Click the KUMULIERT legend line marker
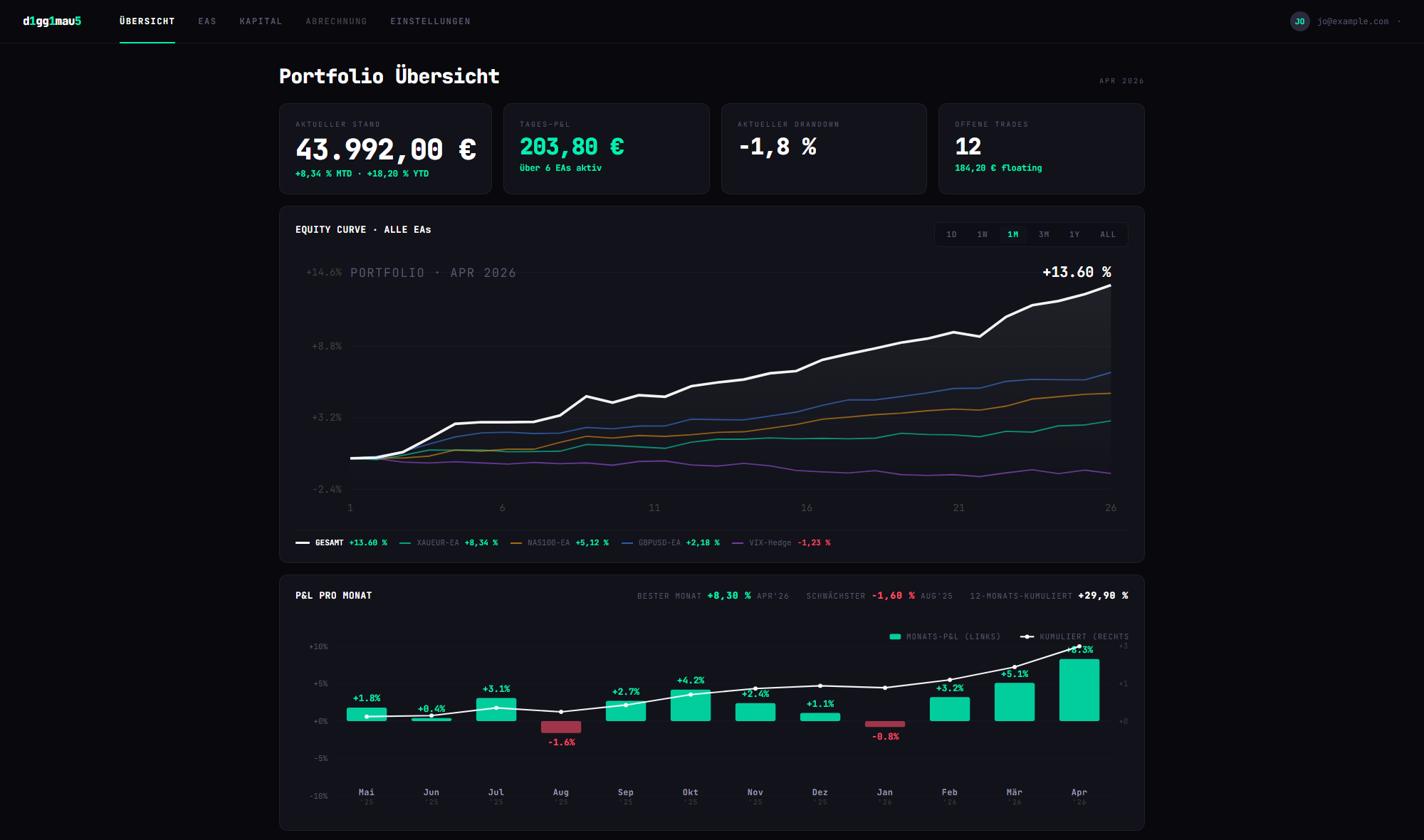This screenshot has width=1424, height=840. pyautogui.click(x=1027, y=636)
